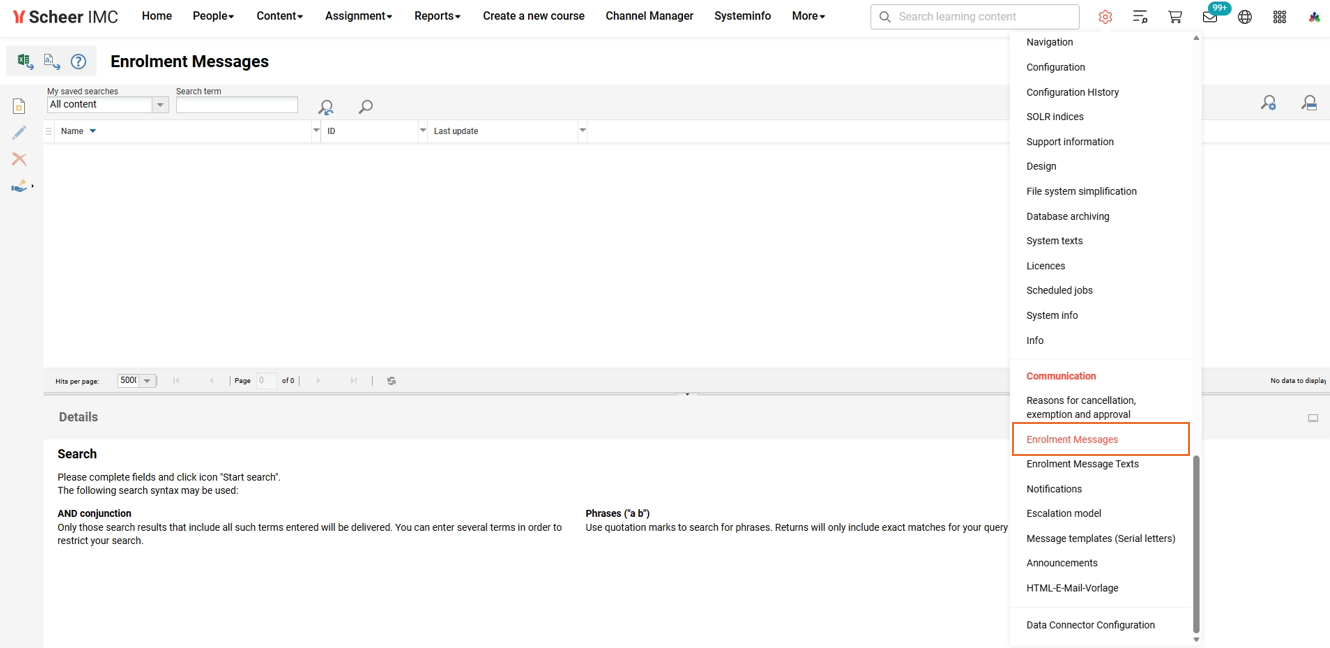Open Escalation model

pos(1064,513)
